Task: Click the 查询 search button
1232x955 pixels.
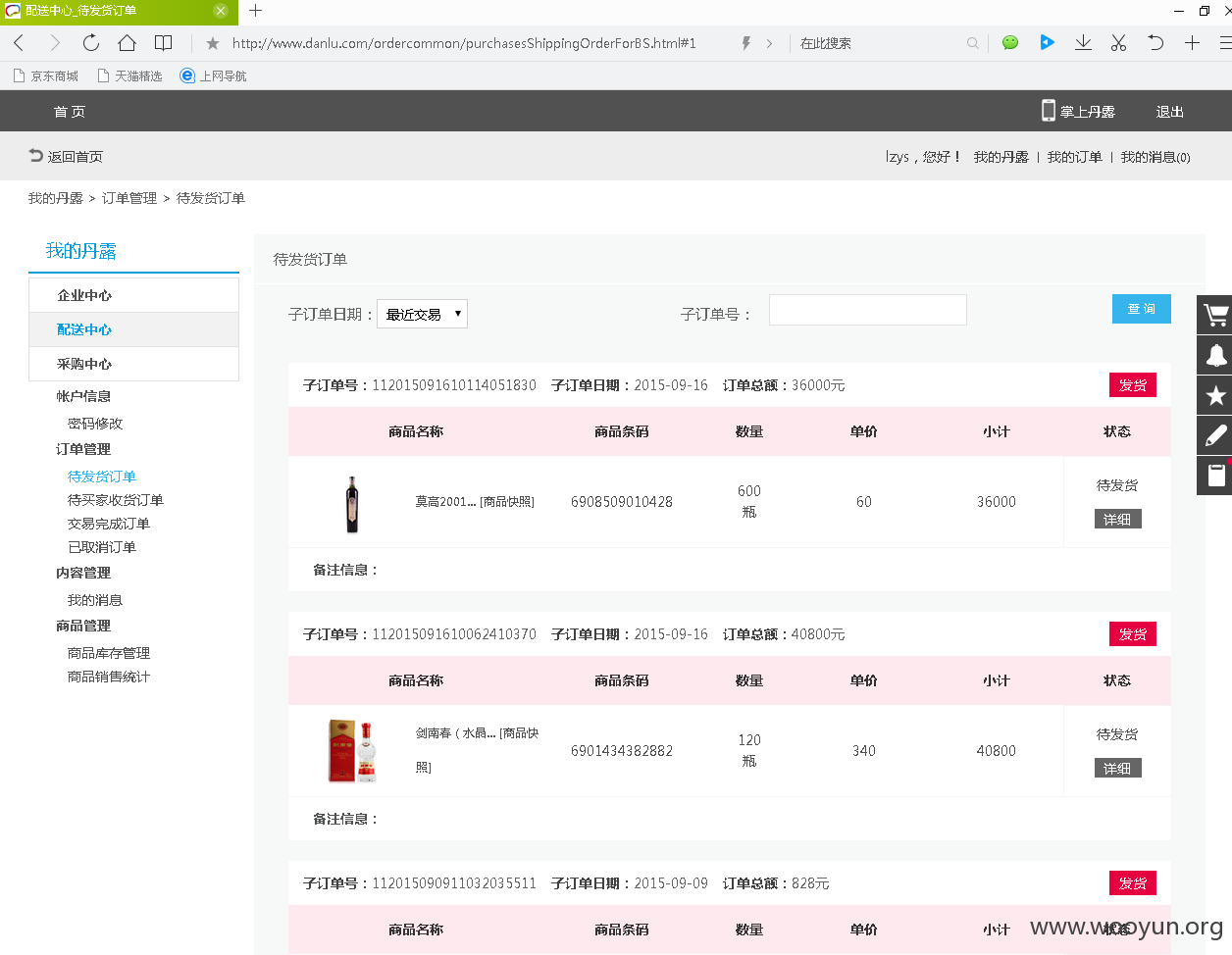Action: click(1142, 309)
